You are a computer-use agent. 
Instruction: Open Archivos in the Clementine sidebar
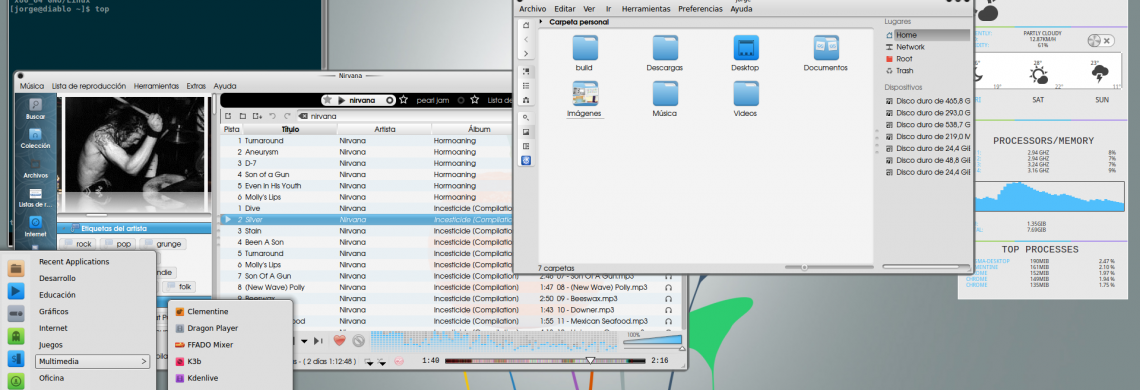coord(35,168)
